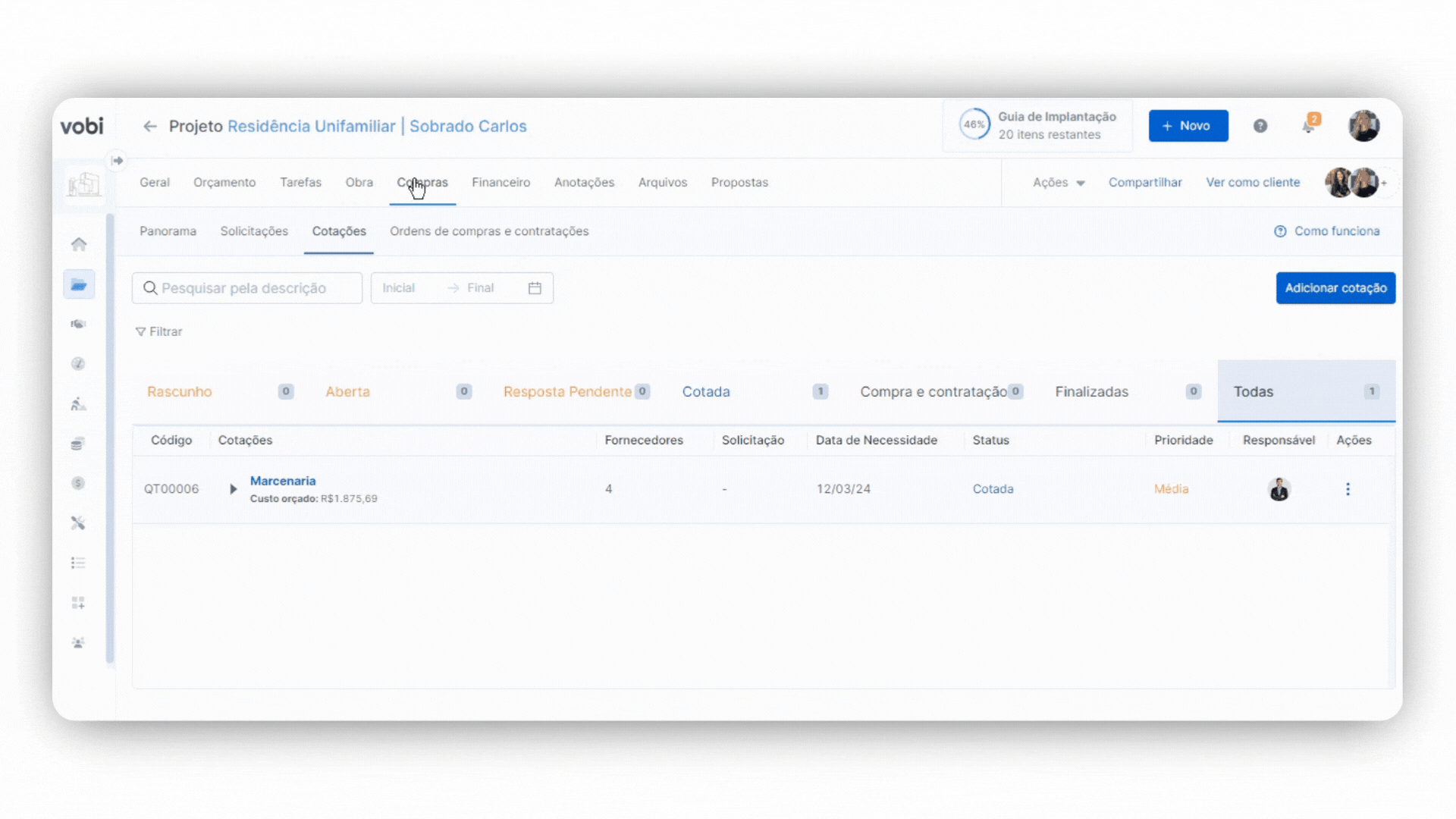The width and height of the screenshot is (1456, 819).
Task: Open the notifications bell icon
Action: 1309,126
